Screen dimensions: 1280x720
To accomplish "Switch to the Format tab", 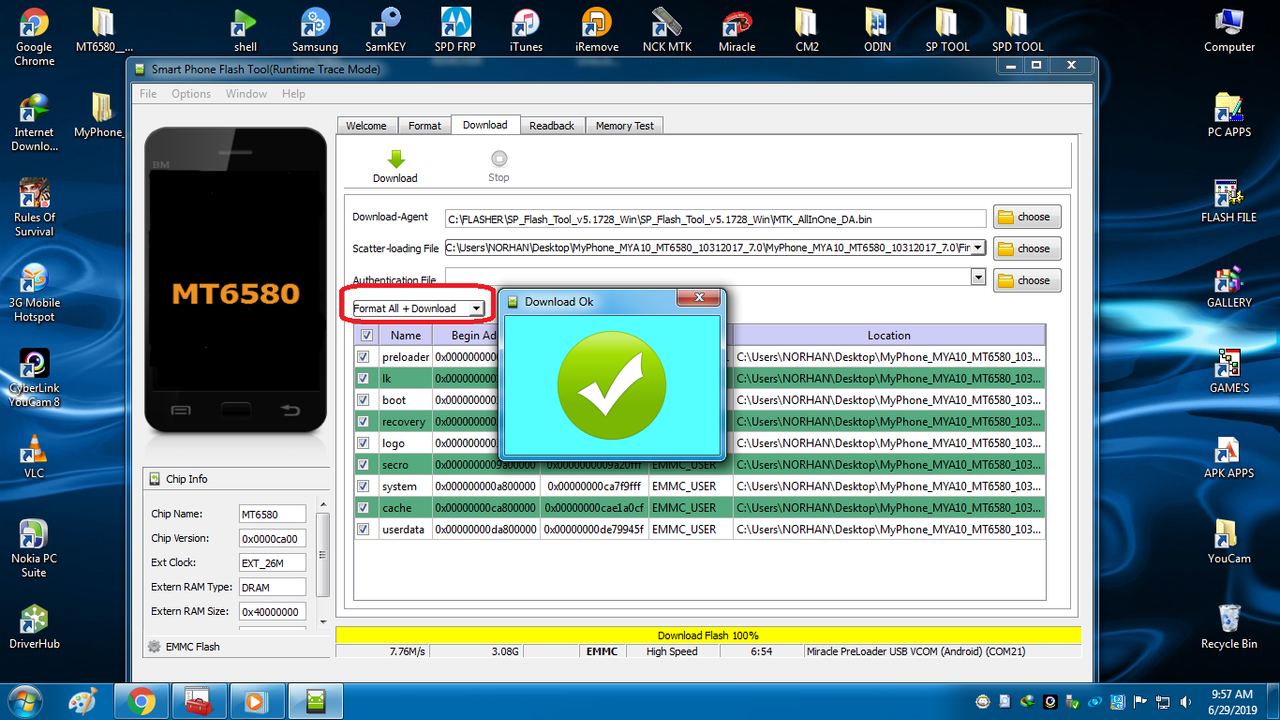I will (x=424, y=126).
